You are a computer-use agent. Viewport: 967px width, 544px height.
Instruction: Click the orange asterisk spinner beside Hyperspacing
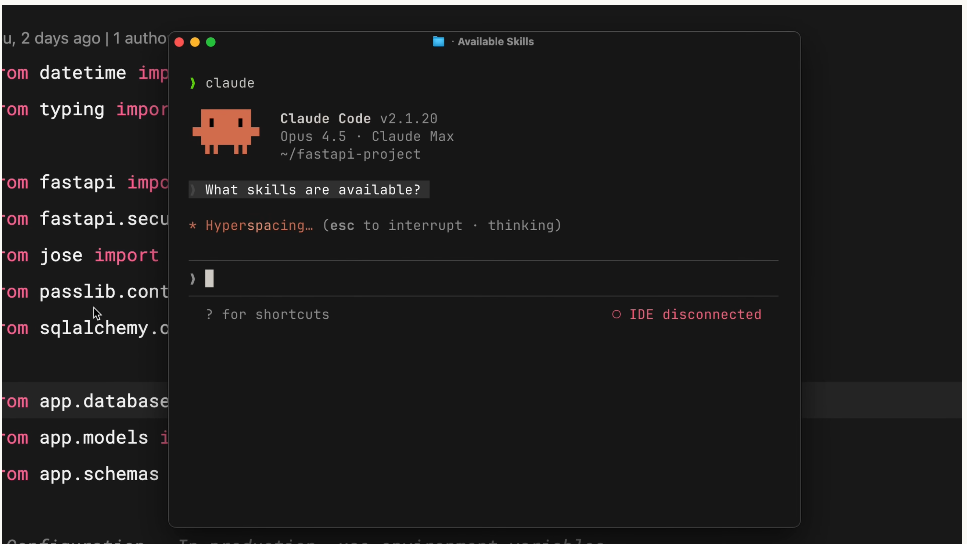click(193, 226)
